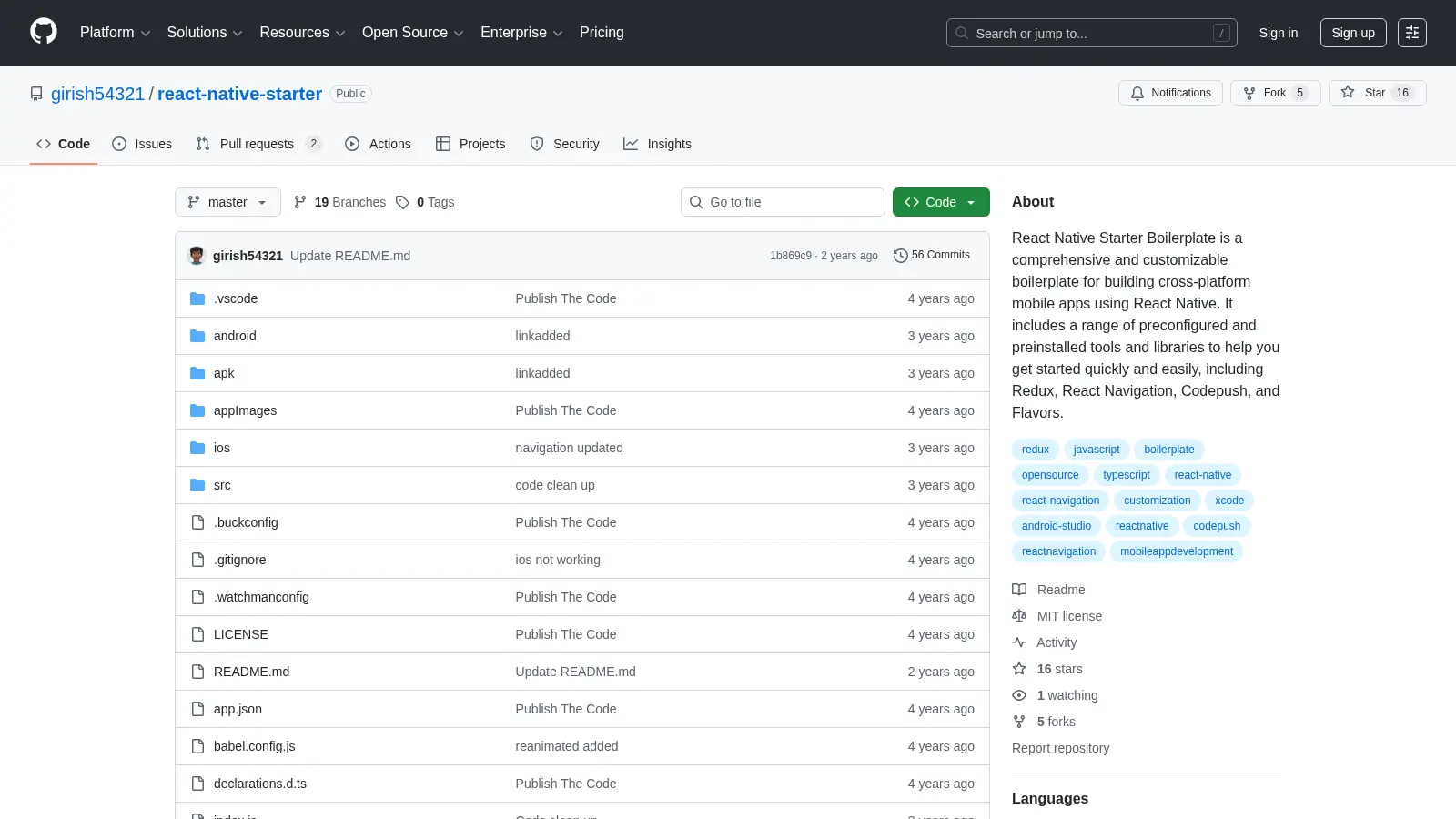
Task: Click the .buckconfig file icon
Action: point(197,522)
